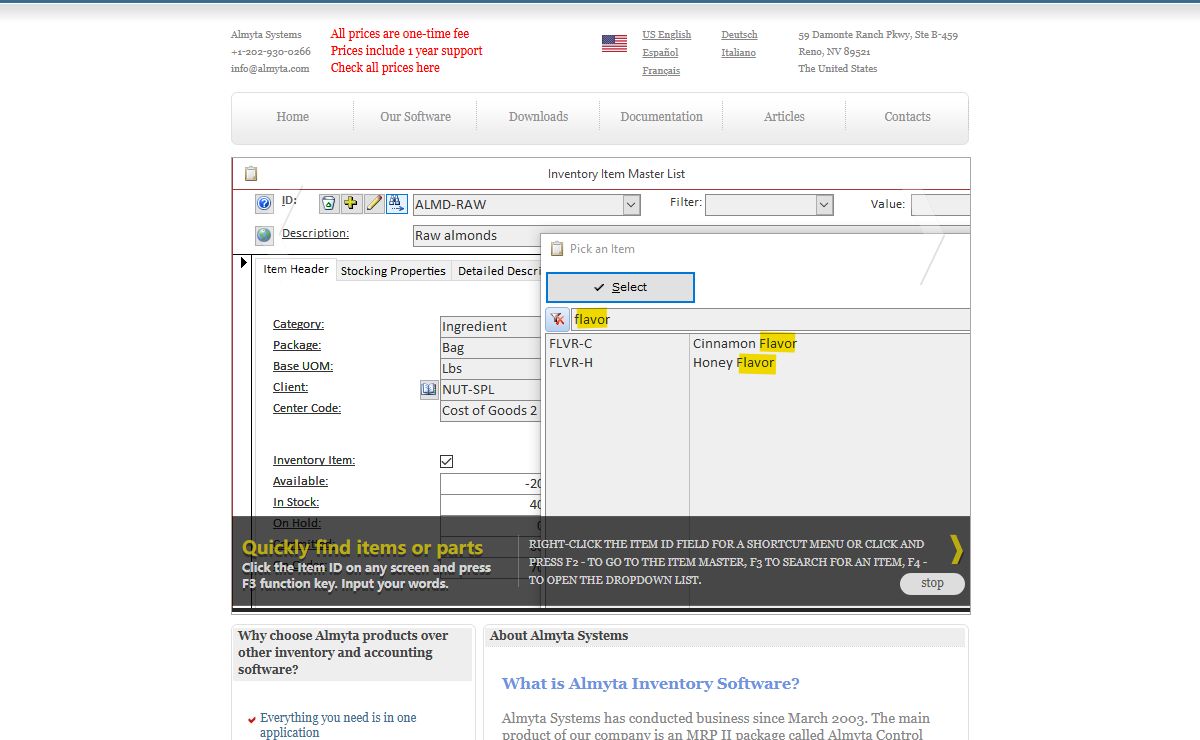Switch to the Stocking Properties tab

coord(393,271)
